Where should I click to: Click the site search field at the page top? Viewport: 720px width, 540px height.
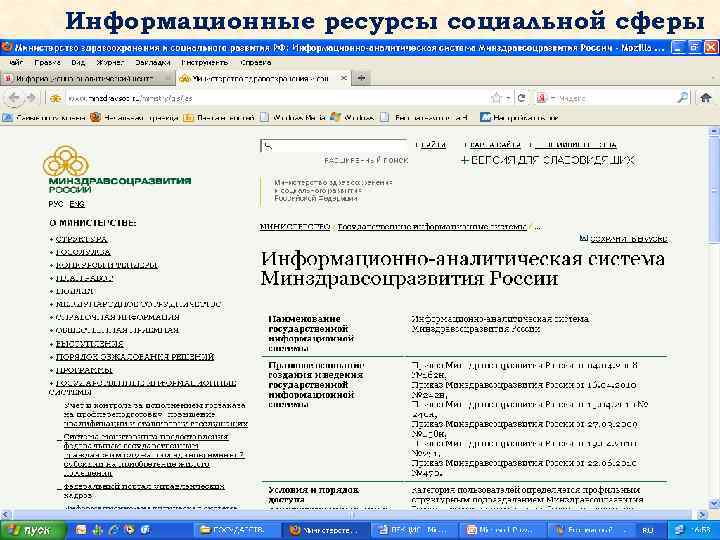(334, 146)
